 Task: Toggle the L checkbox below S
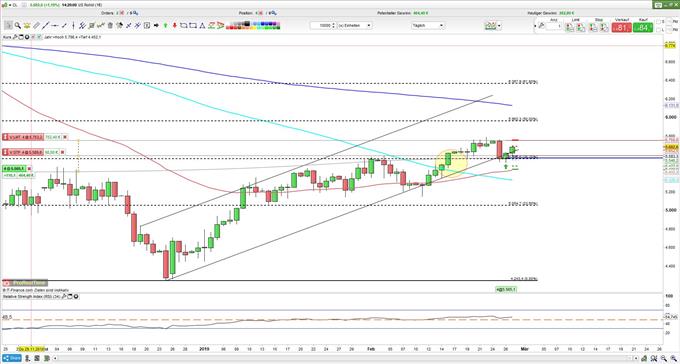(659, 30)
